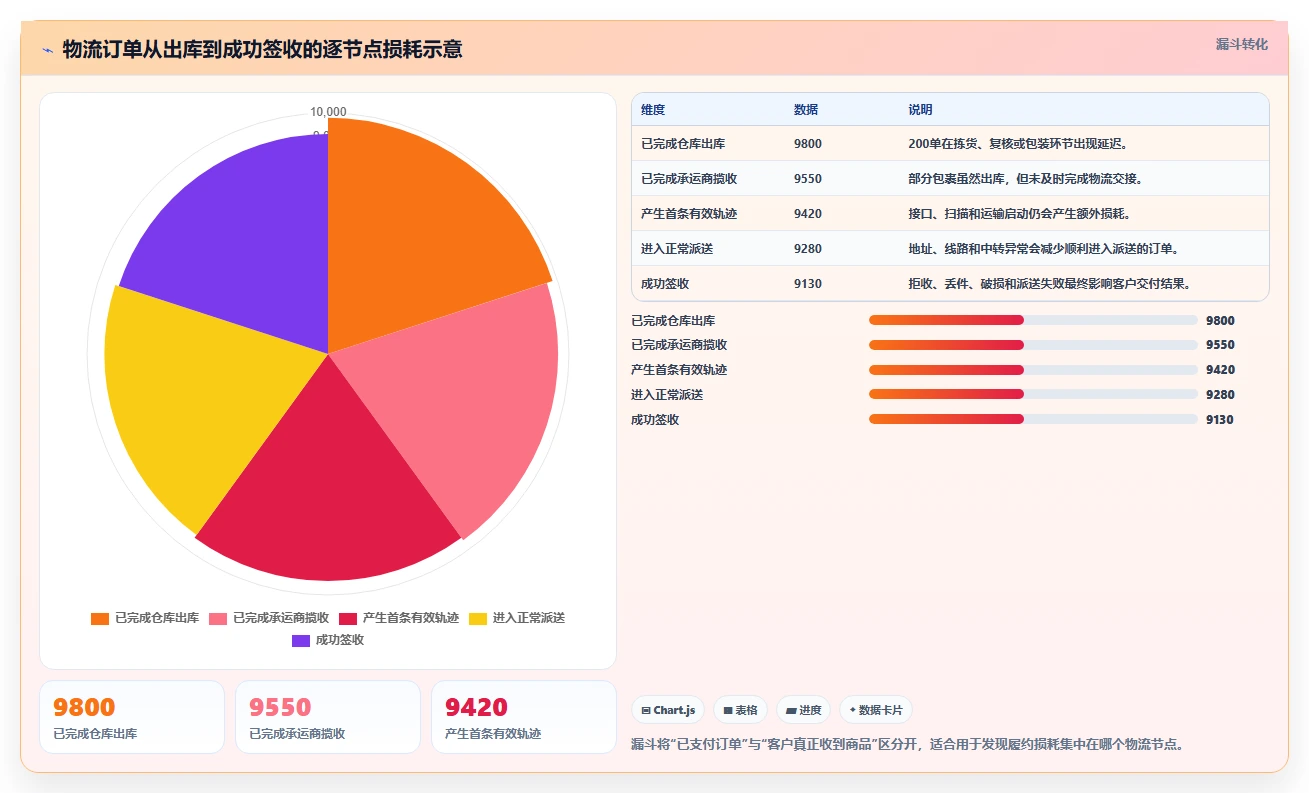Open the 9800 已完成仓库出库 data card
This screenshot has height=793, width=1309.
(x=132, y=717)
